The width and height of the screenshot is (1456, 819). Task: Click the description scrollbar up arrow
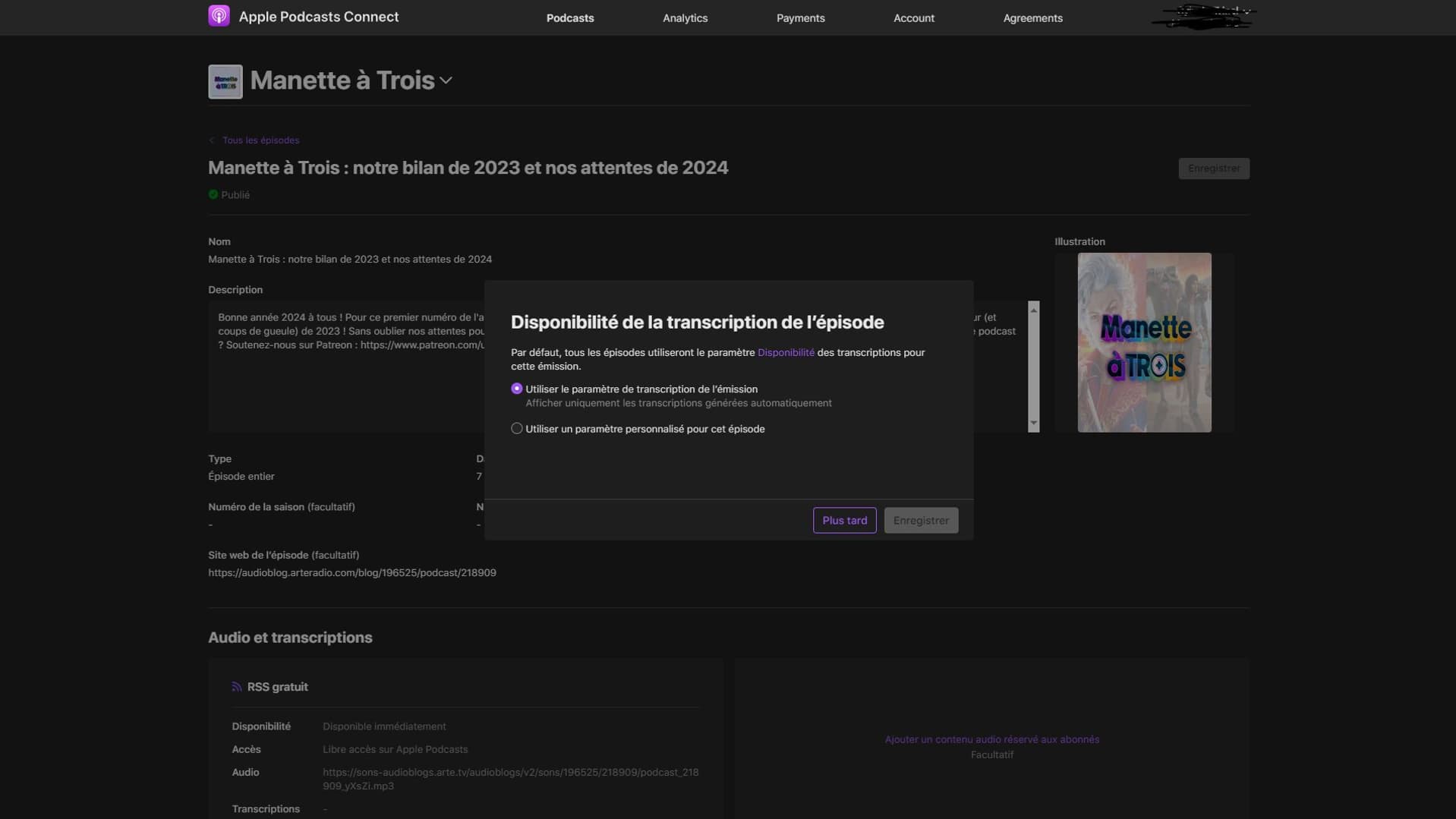coord(1033,310)
